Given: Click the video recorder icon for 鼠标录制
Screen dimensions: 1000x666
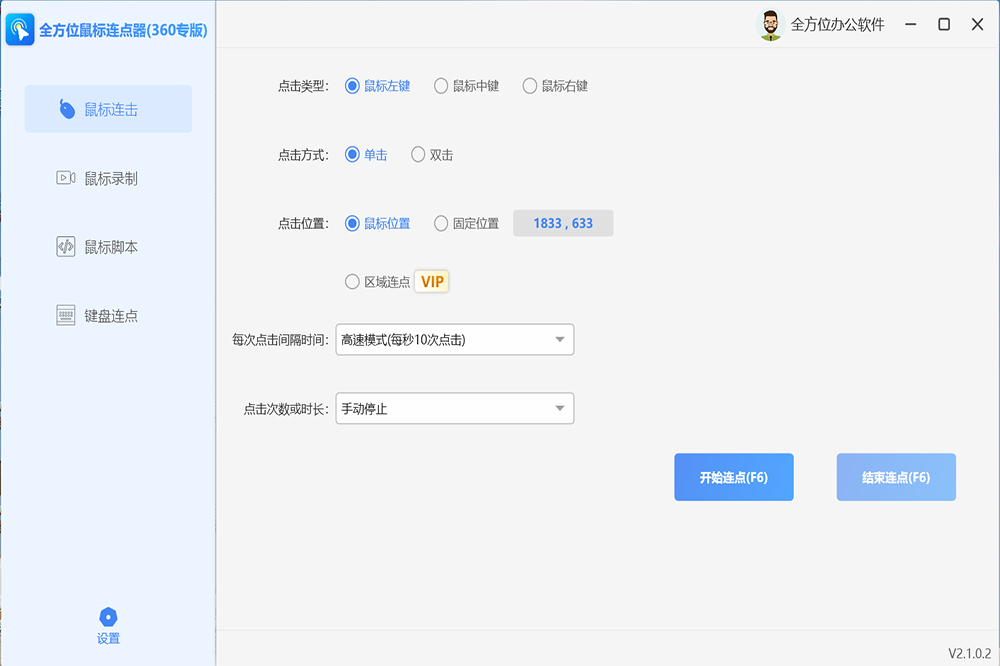Looking at the screenshot, I should pyautogui.click(x=66, y=177).
